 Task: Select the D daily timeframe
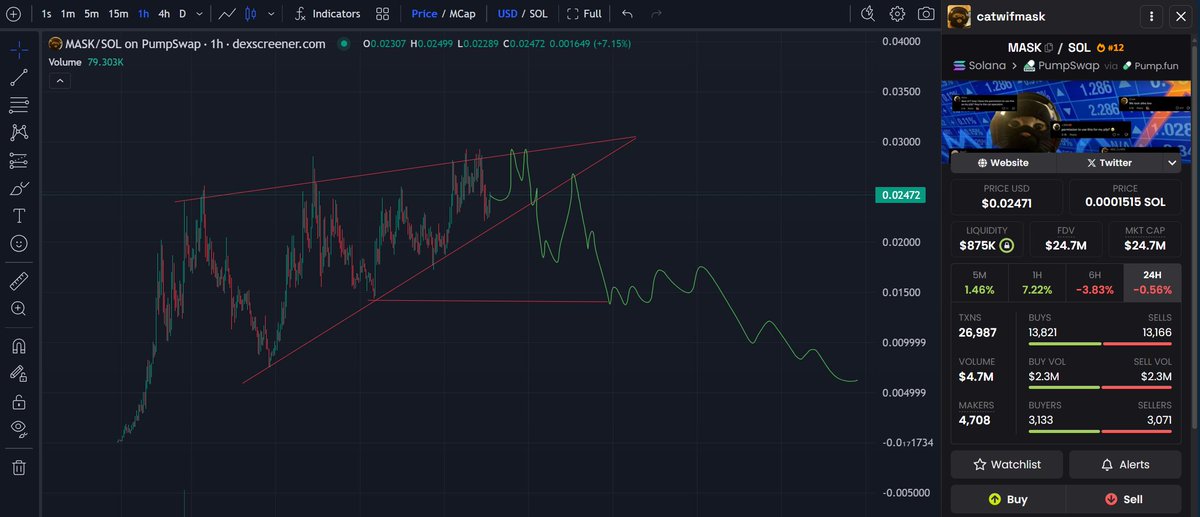coord(183,14)
